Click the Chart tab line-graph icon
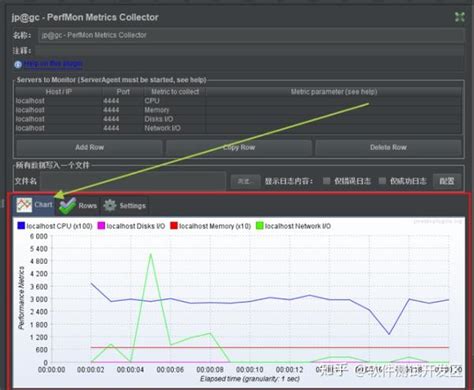The height and width of the screenshot is (390, 474). pos(24,205)
